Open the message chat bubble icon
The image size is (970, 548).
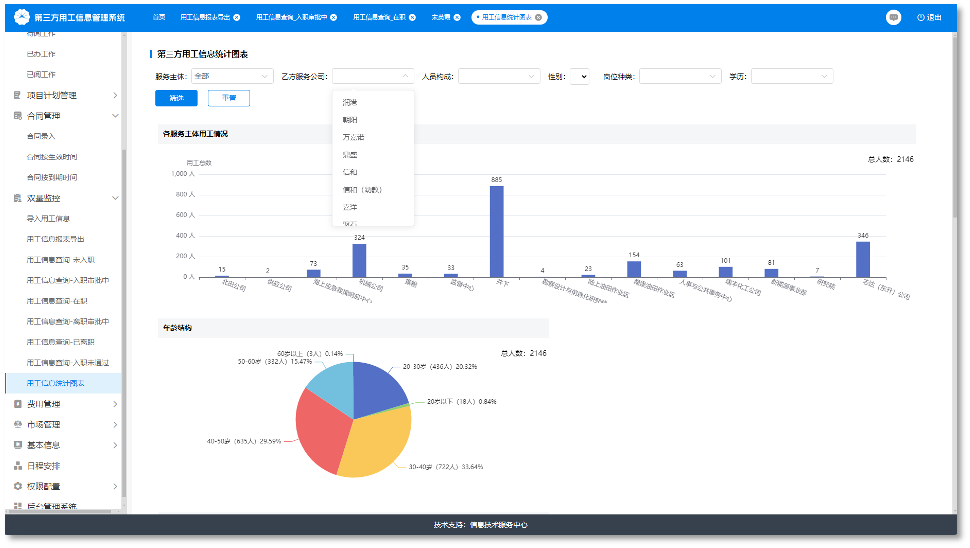(x=893, y=18)
